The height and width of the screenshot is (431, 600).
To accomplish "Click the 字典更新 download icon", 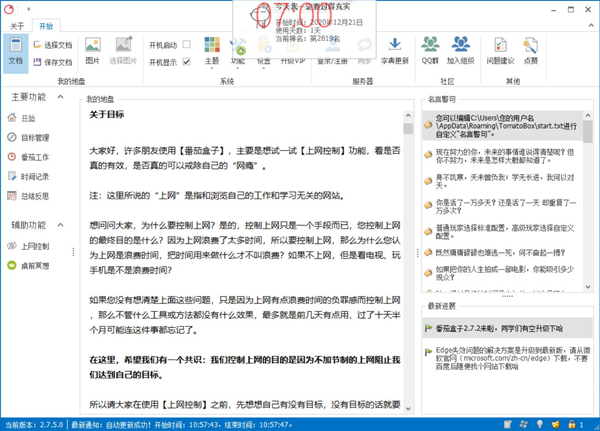I will tap(394, 50).
